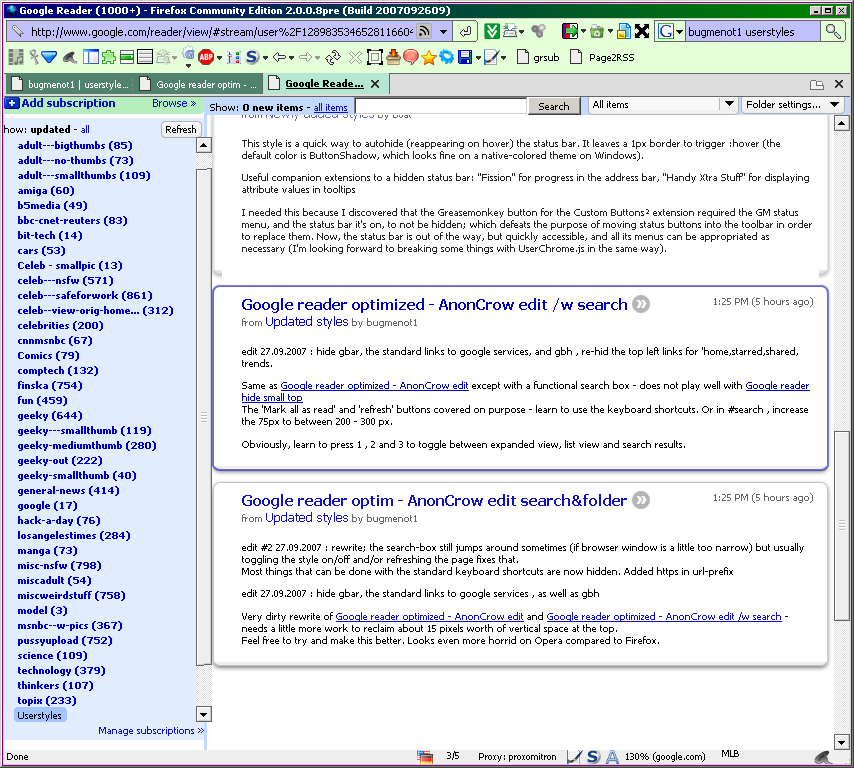Click the black X icon in navigation toolbar
Screen dimensions: 854x768
point(642,32)
